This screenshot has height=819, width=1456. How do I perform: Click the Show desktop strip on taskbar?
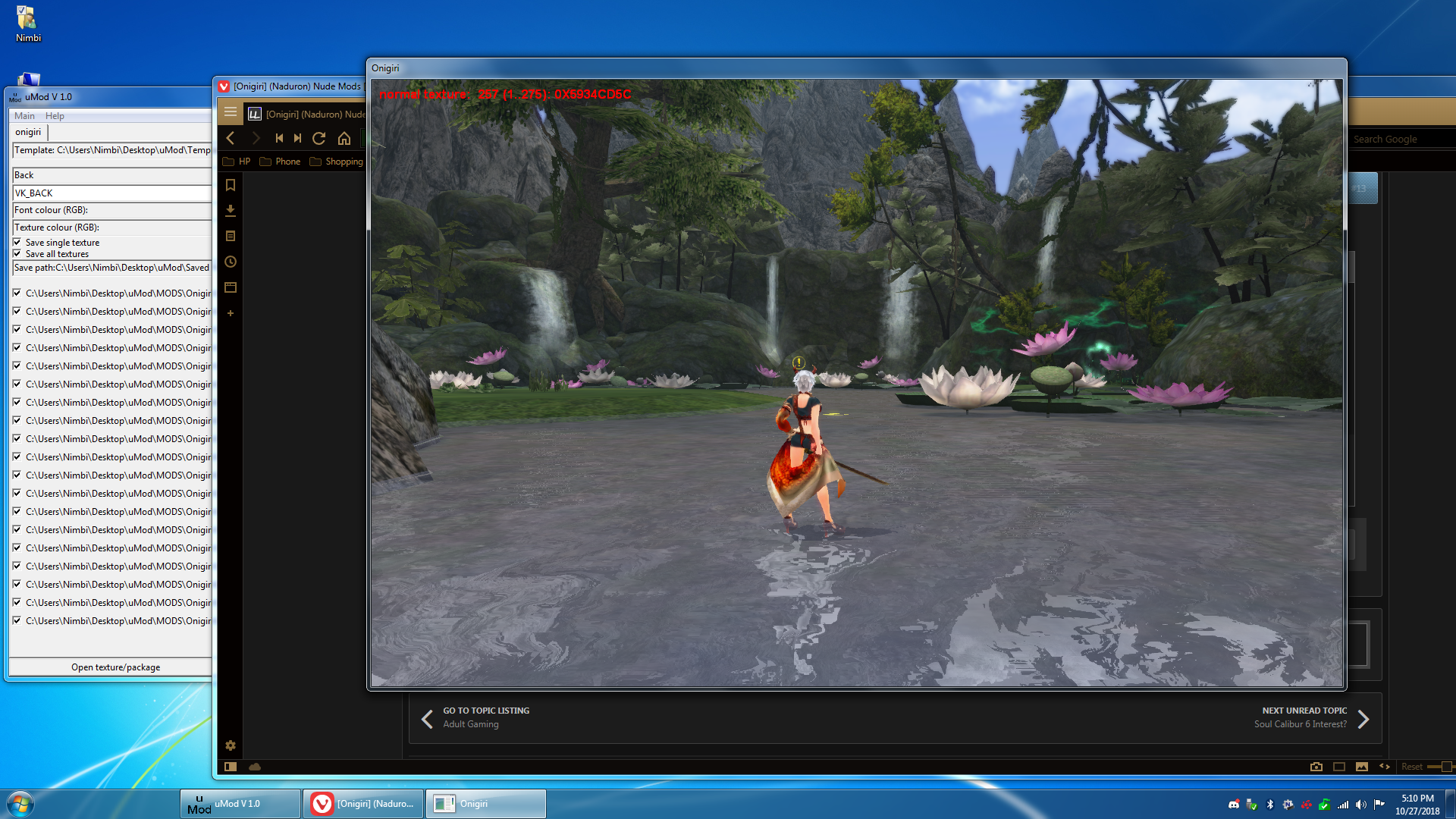coord(1451,804)
